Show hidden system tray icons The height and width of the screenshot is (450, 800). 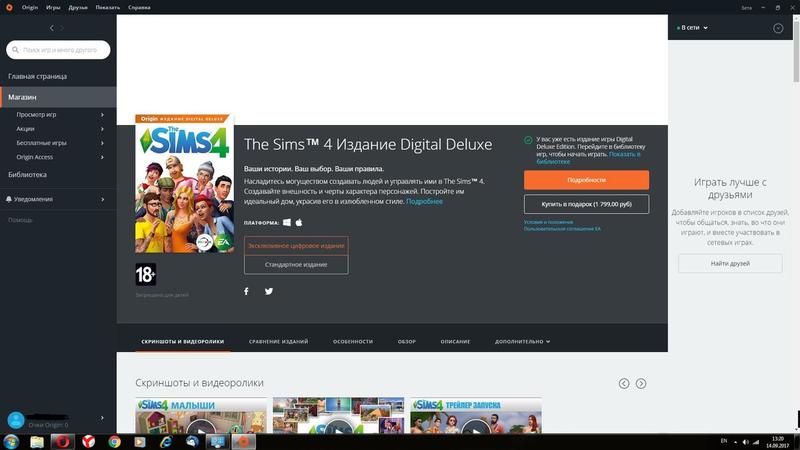pos(735,442)
